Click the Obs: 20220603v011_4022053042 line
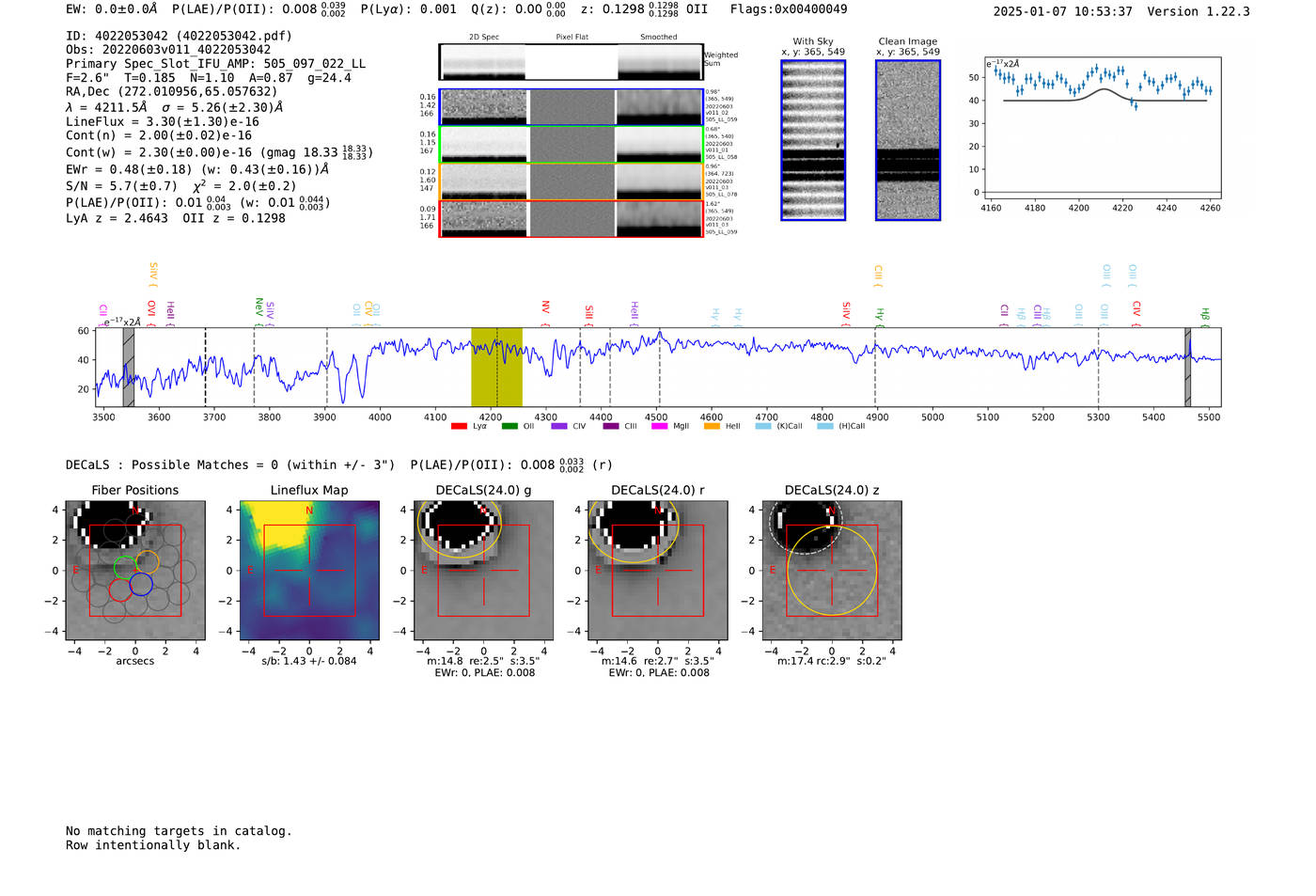Viewport: 1316px width, 896px height. point(168,50)
